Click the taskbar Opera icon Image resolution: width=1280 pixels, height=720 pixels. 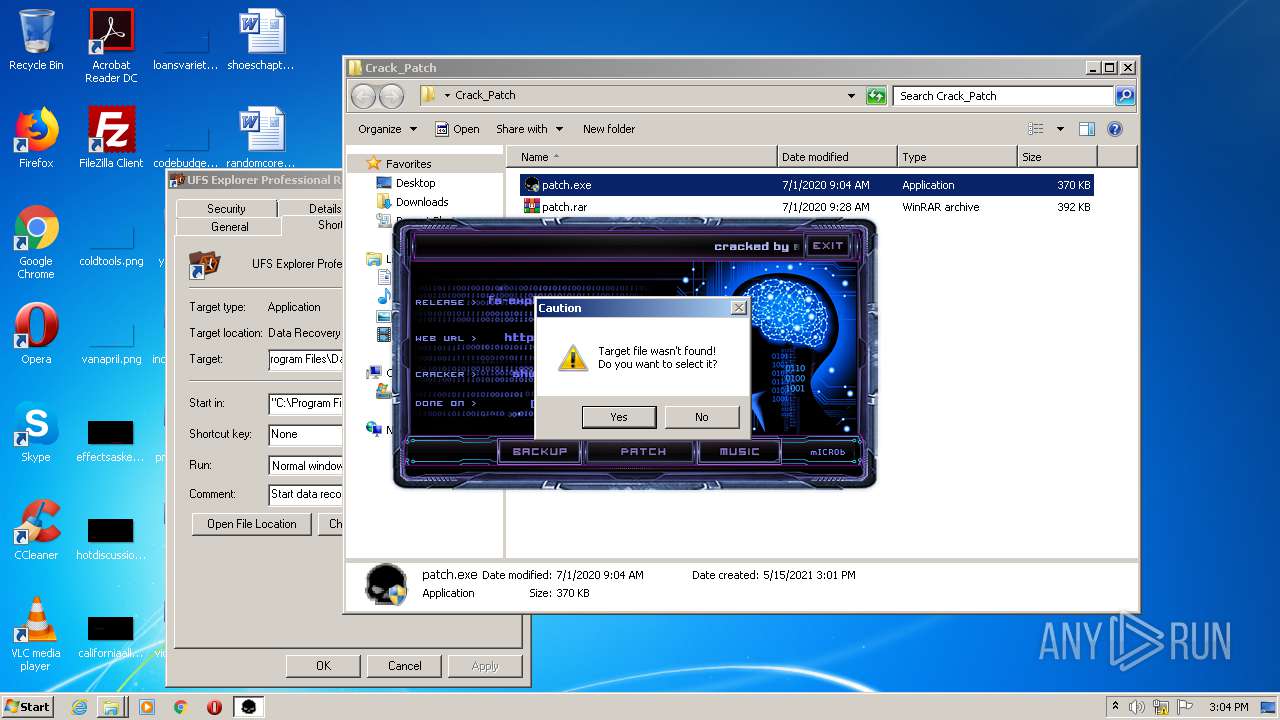coord(214,707)
